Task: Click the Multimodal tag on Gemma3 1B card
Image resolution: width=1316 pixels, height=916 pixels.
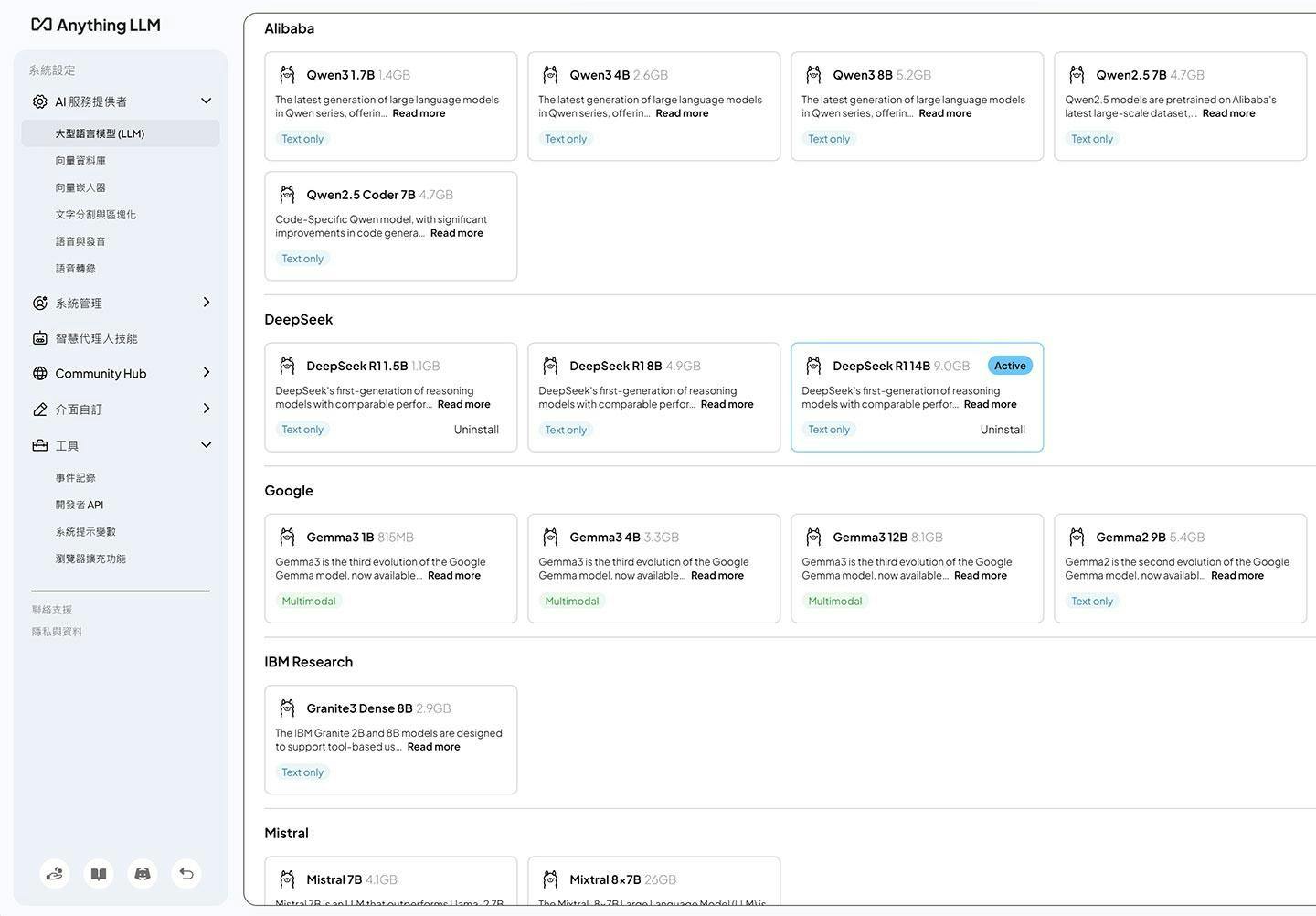Action: point(309,601)
